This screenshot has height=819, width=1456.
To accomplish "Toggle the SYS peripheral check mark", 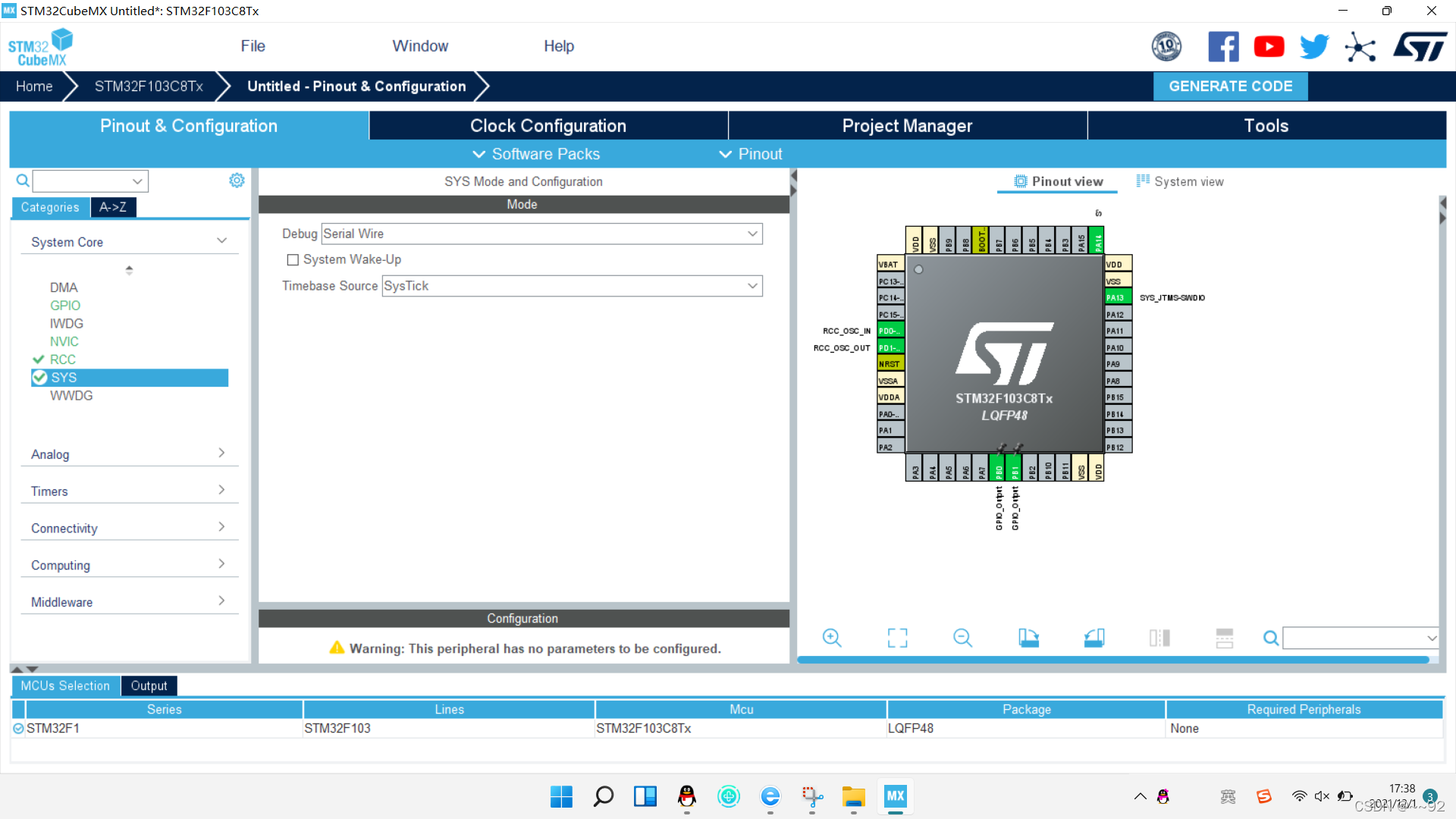I will (39, 378).
